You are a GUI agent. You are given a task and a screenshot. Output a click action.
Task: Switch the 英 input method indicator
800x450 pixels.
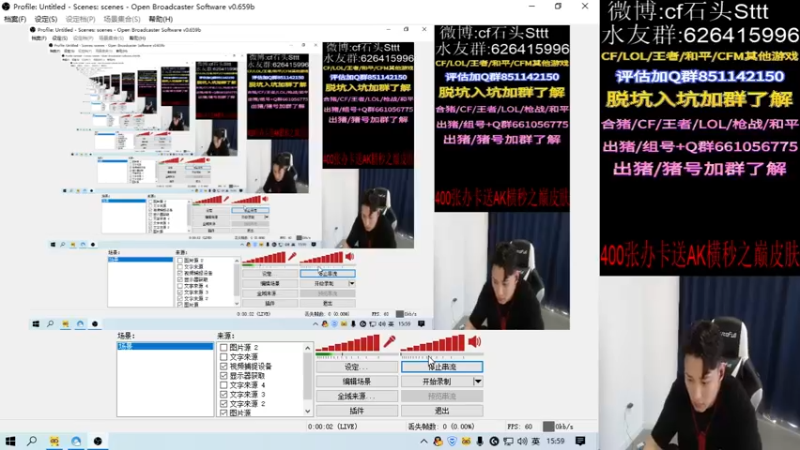(535, 441)
